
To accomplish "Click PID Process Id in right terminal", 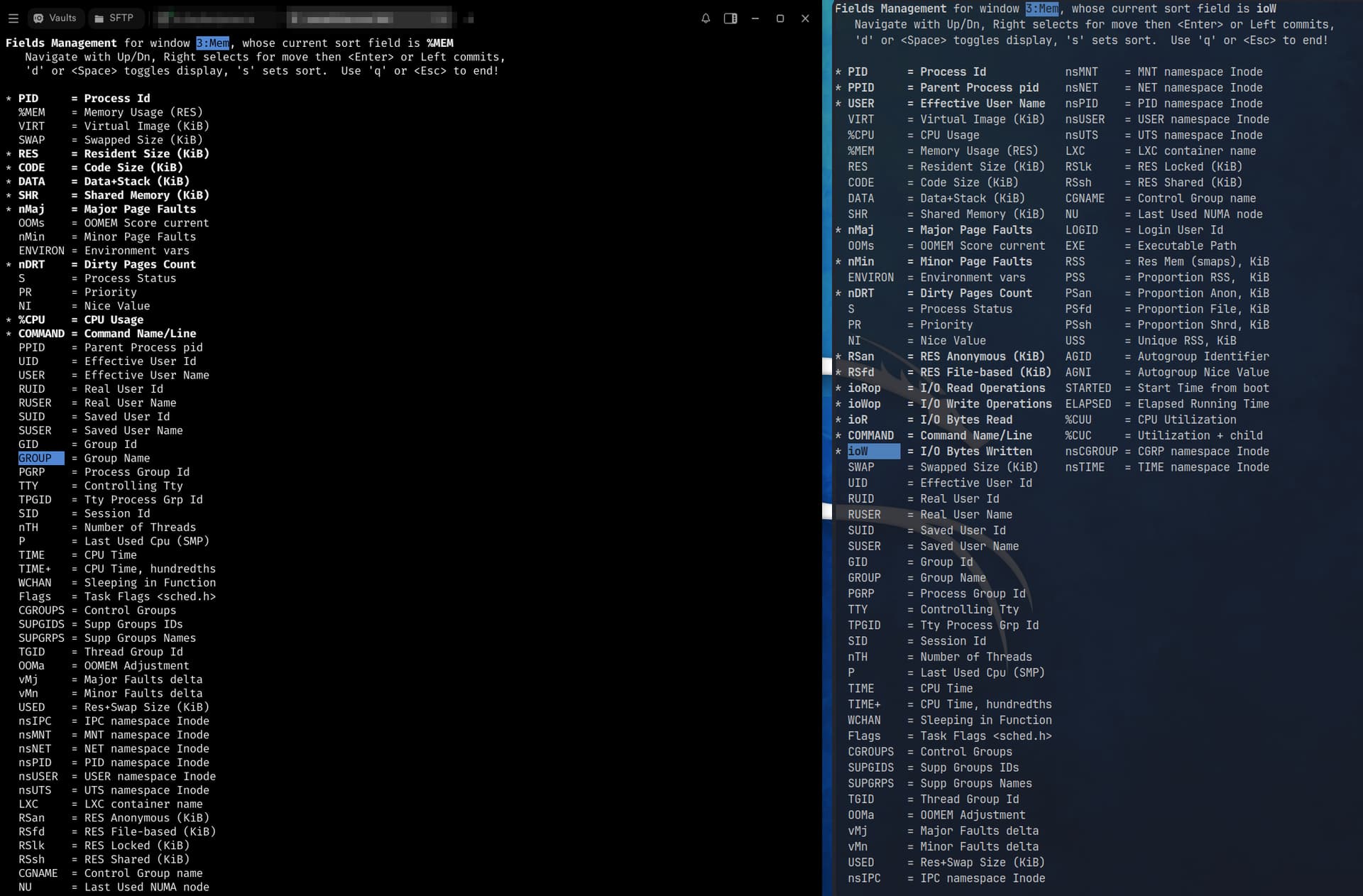I will 916,72.
